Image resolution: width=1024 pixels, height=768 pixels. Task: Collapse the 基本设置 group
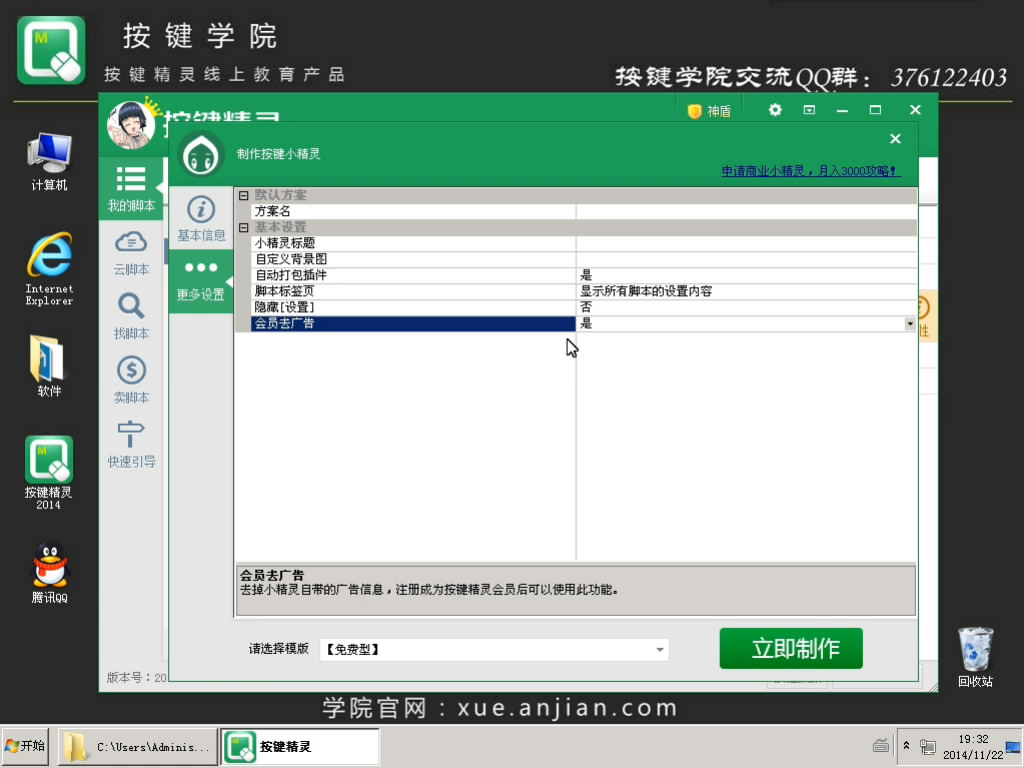coord(244,227)
